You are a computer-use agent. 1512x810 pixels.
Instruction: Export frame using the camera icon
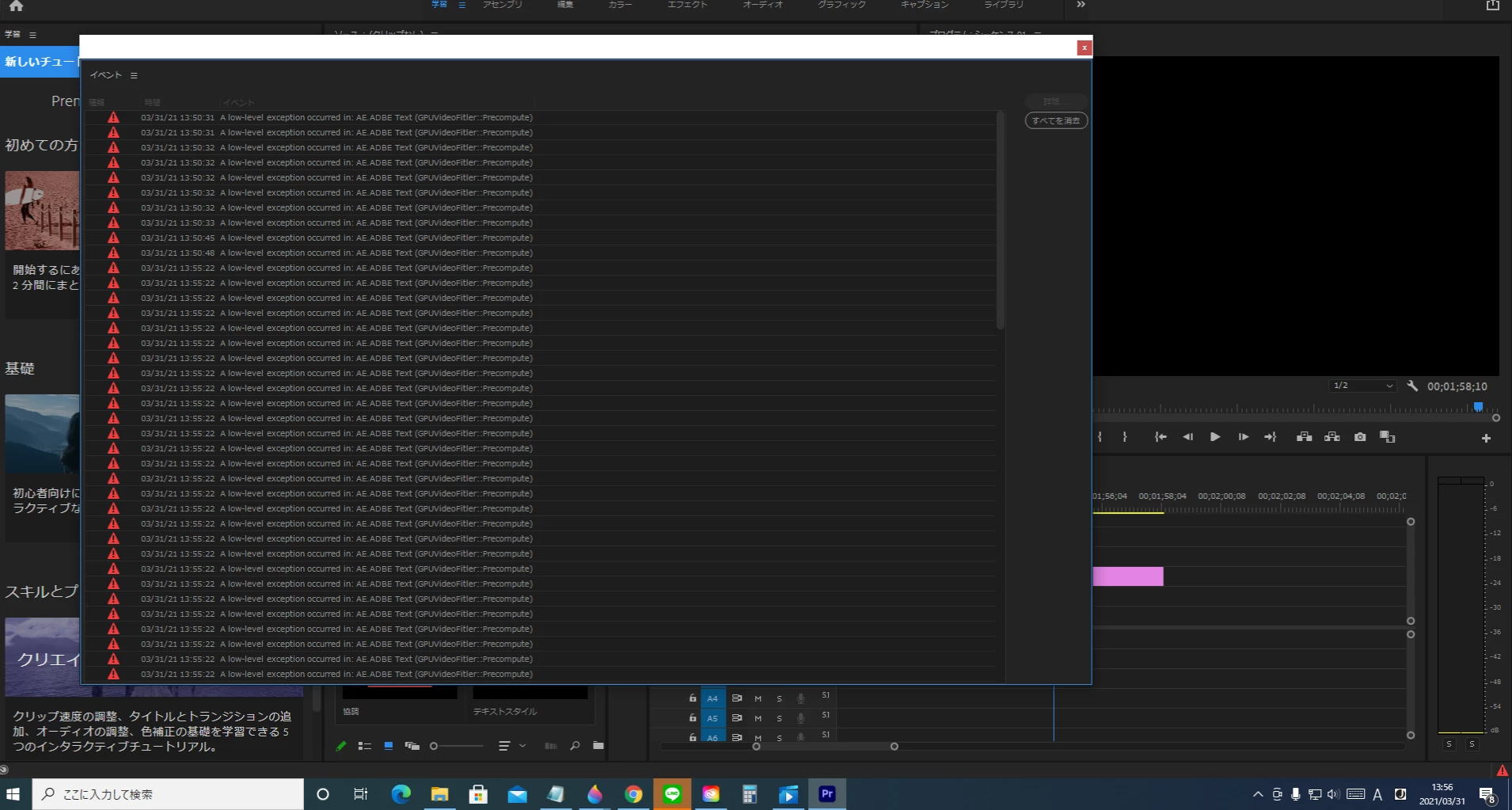click(x=1360, y=437)
